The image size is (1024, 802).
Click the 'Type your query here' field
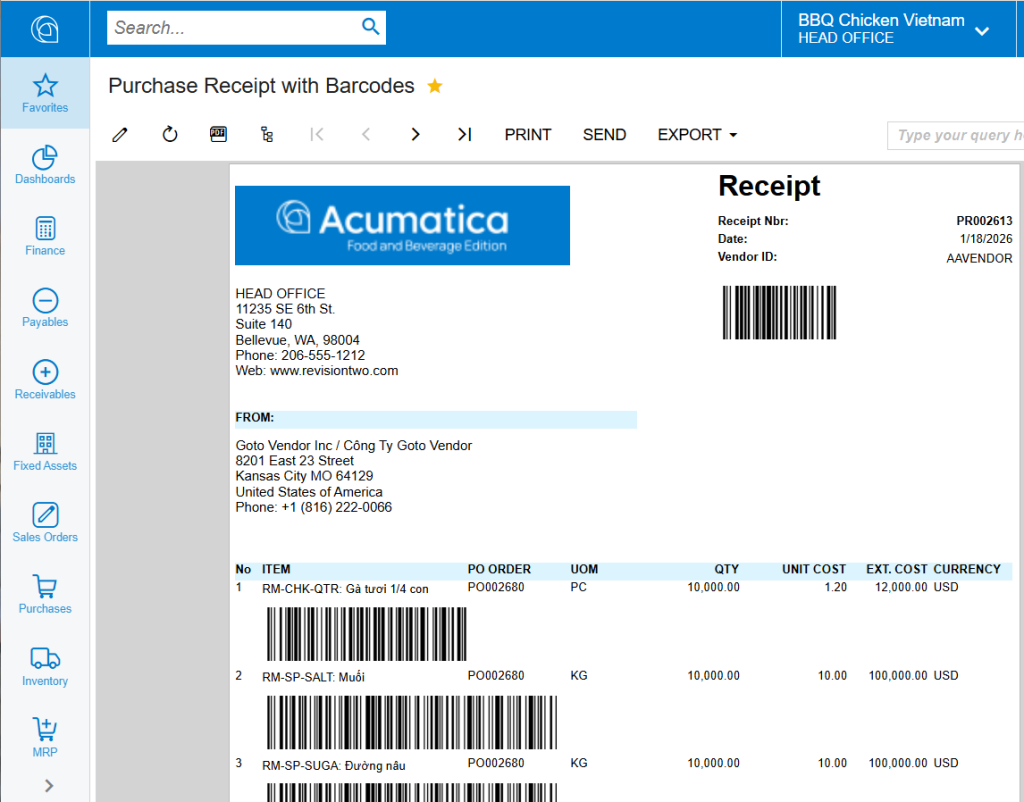click(955, 135)
